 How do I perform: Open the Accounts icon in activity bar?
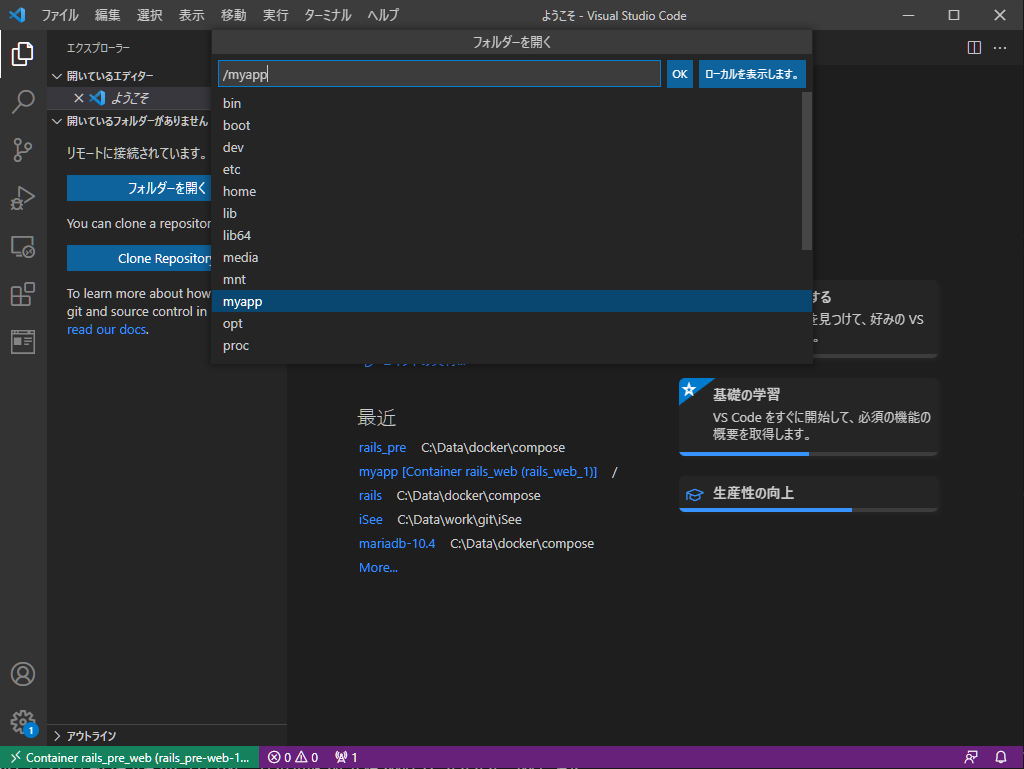(x=23, y=674)
